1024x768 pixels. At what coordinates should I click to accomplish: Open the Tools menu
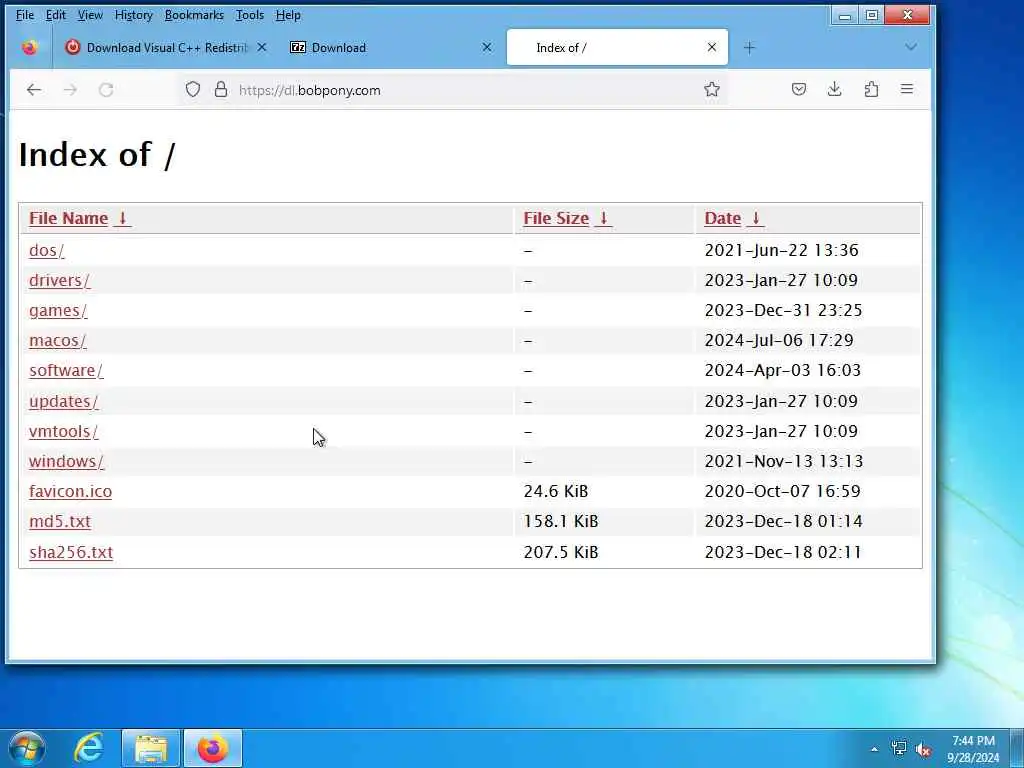point(249,15)
